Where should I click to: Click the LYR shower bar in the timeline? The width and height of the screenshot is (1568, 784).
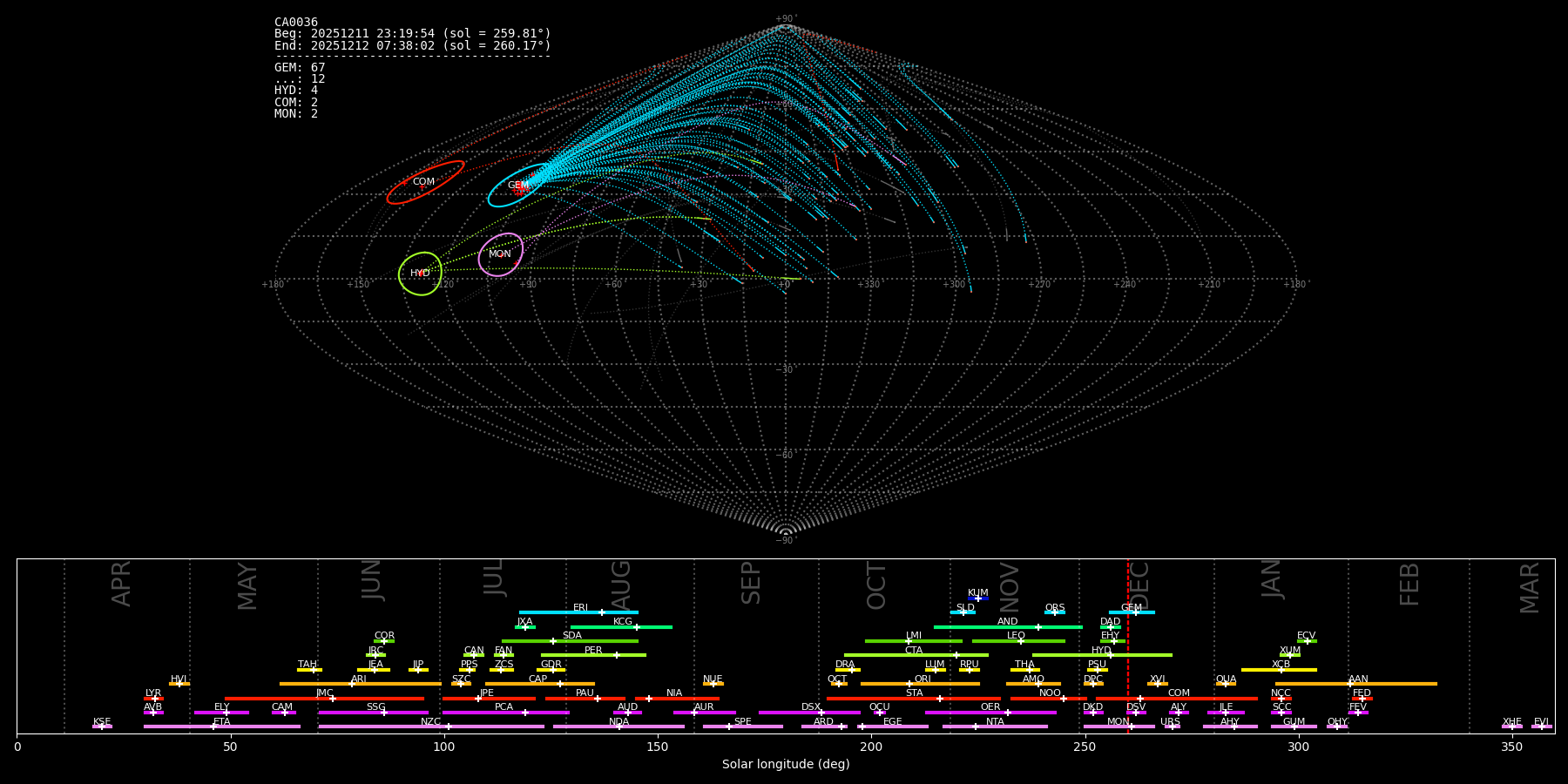click(x=153, y=698)
